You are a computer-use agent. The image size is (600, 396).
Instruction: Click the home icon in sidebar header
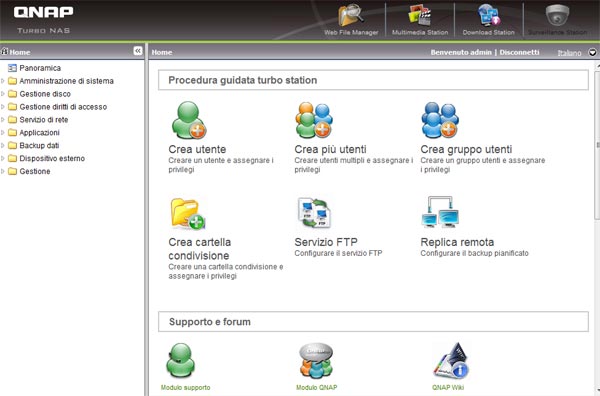(4, 51)
